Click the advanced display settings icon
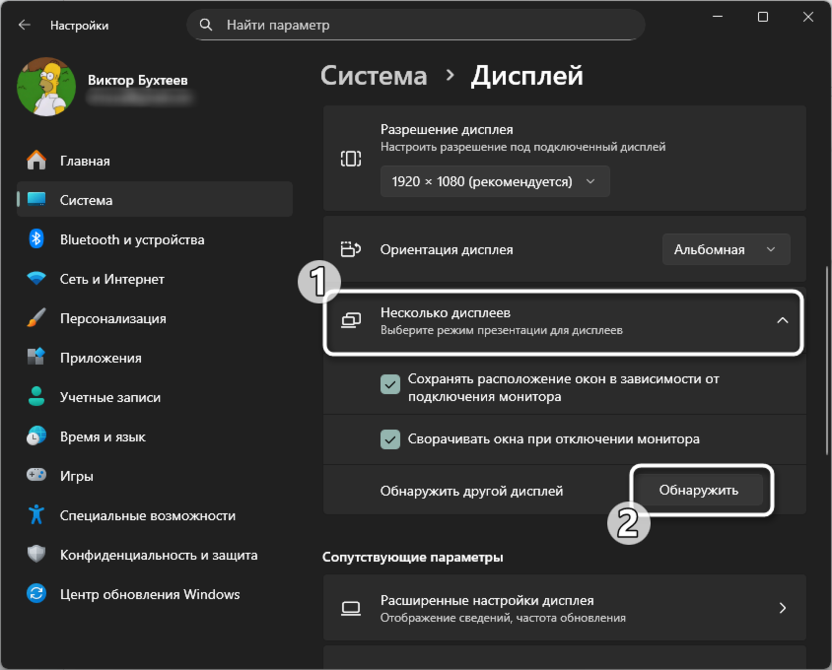Viewport: 832px width, 670px height. tap(352, 607)
